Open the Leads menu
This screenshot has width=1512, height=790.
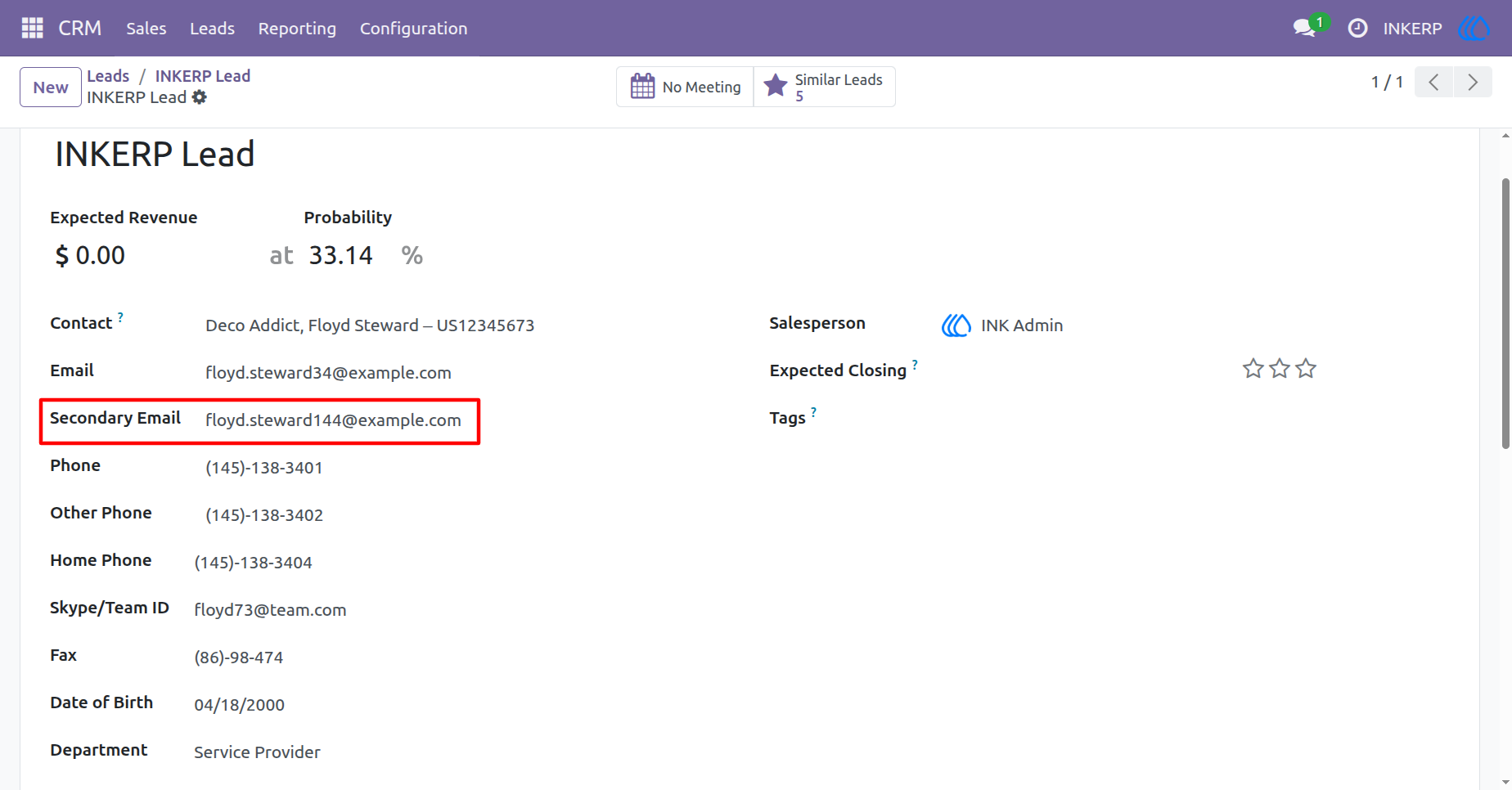pos(212,28)
